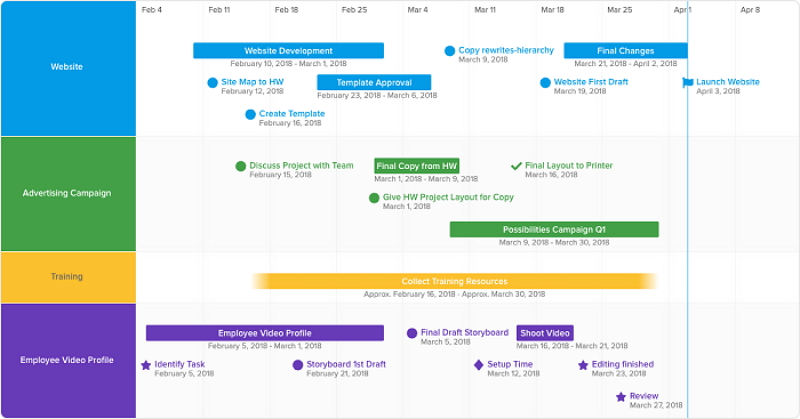Select the Copy rewrites-hierarchy circle marker
Screen dimensions: 800x419
450,51
